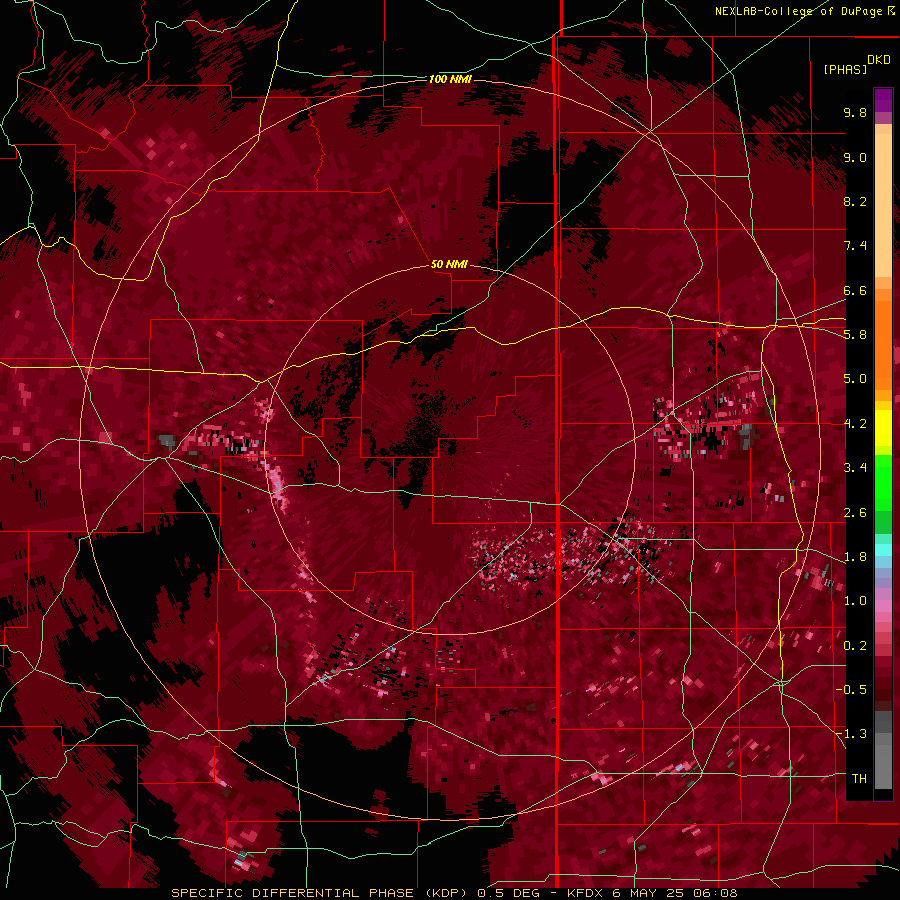Click the 100 NMI range ring label

click(450, 79)
